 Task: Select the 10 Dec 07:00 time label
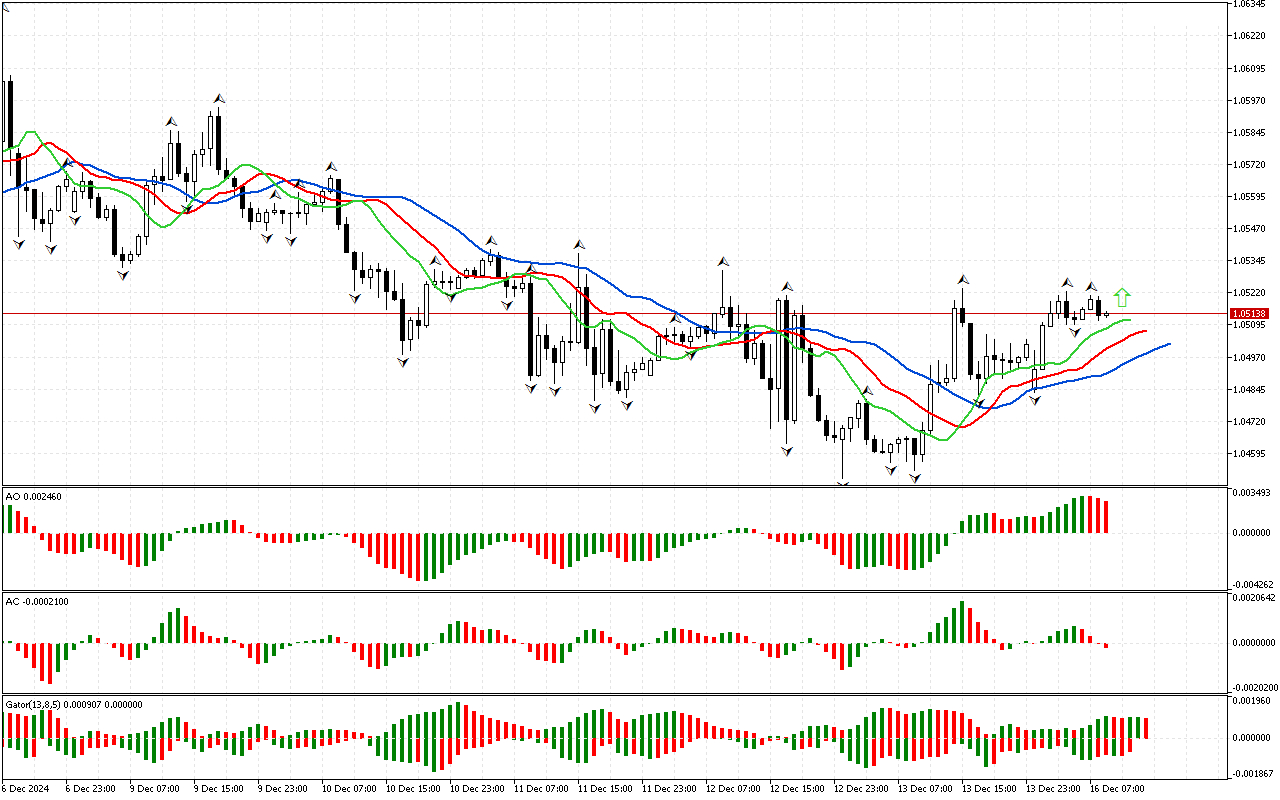pos(349,788)
